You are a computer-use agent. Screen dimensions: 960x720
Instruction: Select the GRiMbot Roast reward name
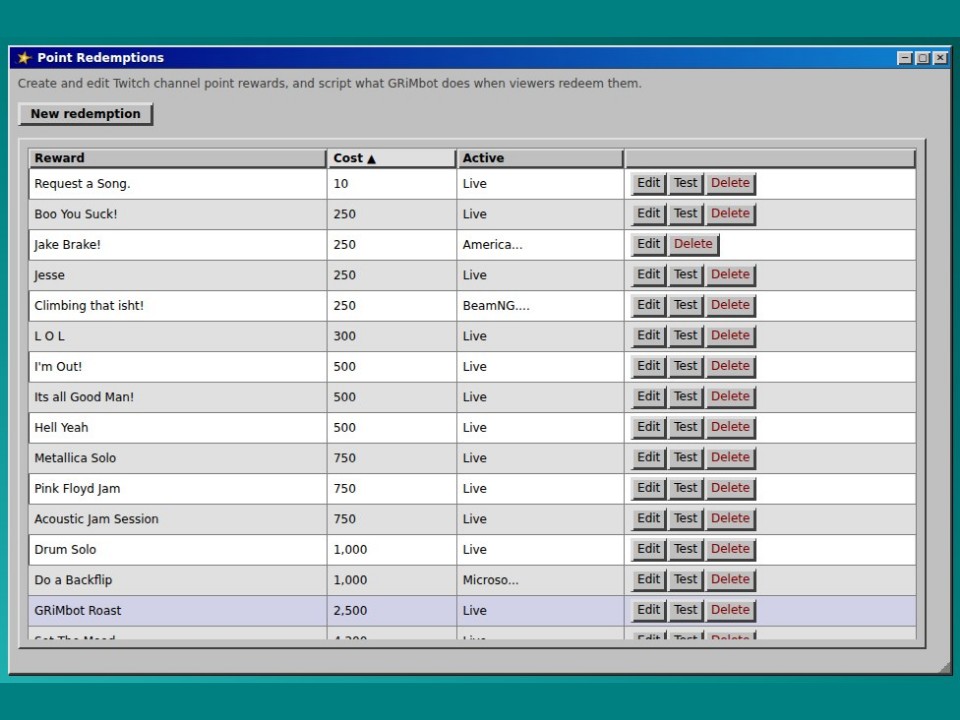click(78, 610)
